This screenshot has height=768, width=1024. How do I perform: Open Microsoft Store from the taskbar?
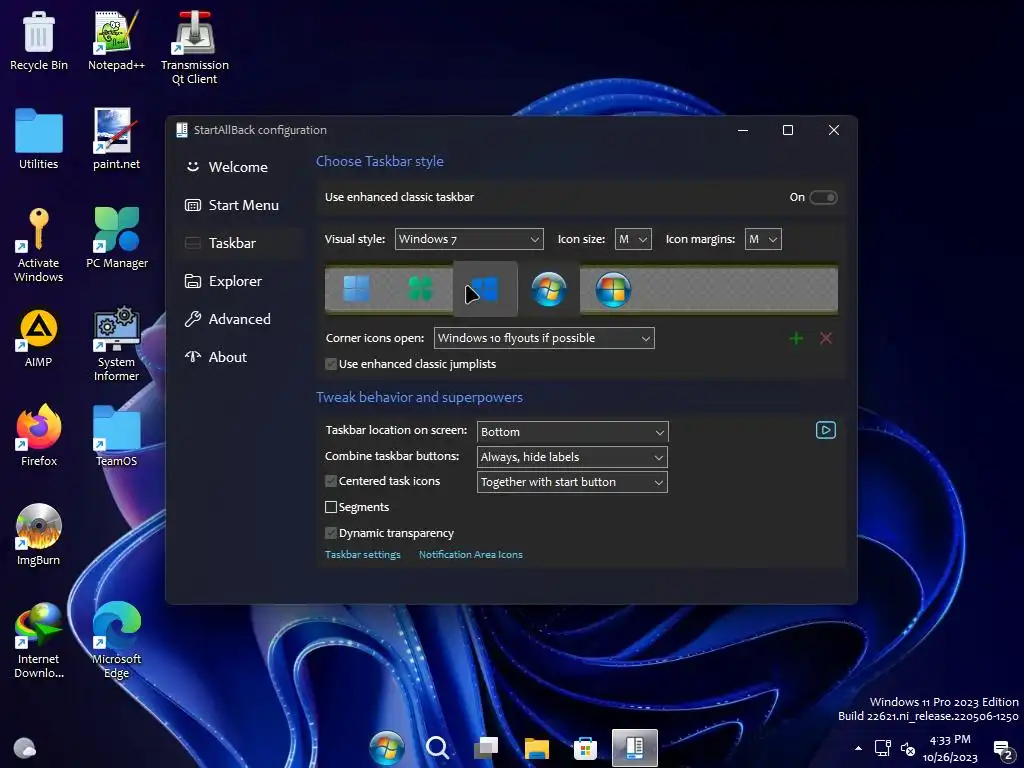tap(585, 748)
